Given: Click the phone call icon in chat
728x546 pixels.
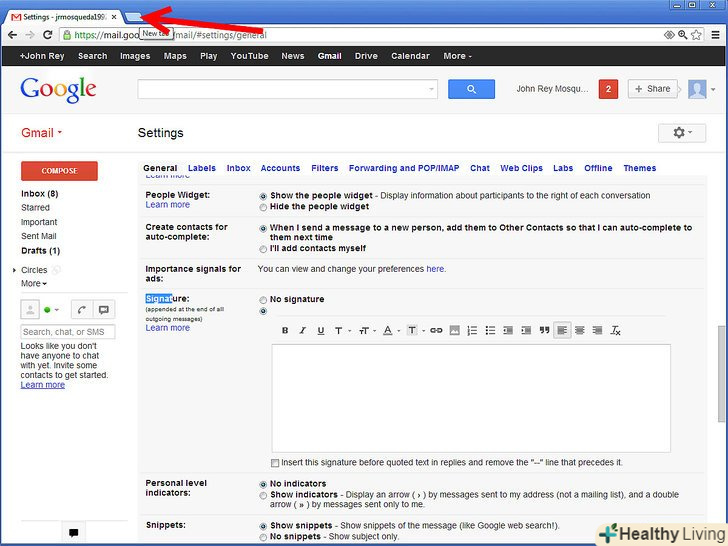Looking at the screenshot, I should coord(82,310).
